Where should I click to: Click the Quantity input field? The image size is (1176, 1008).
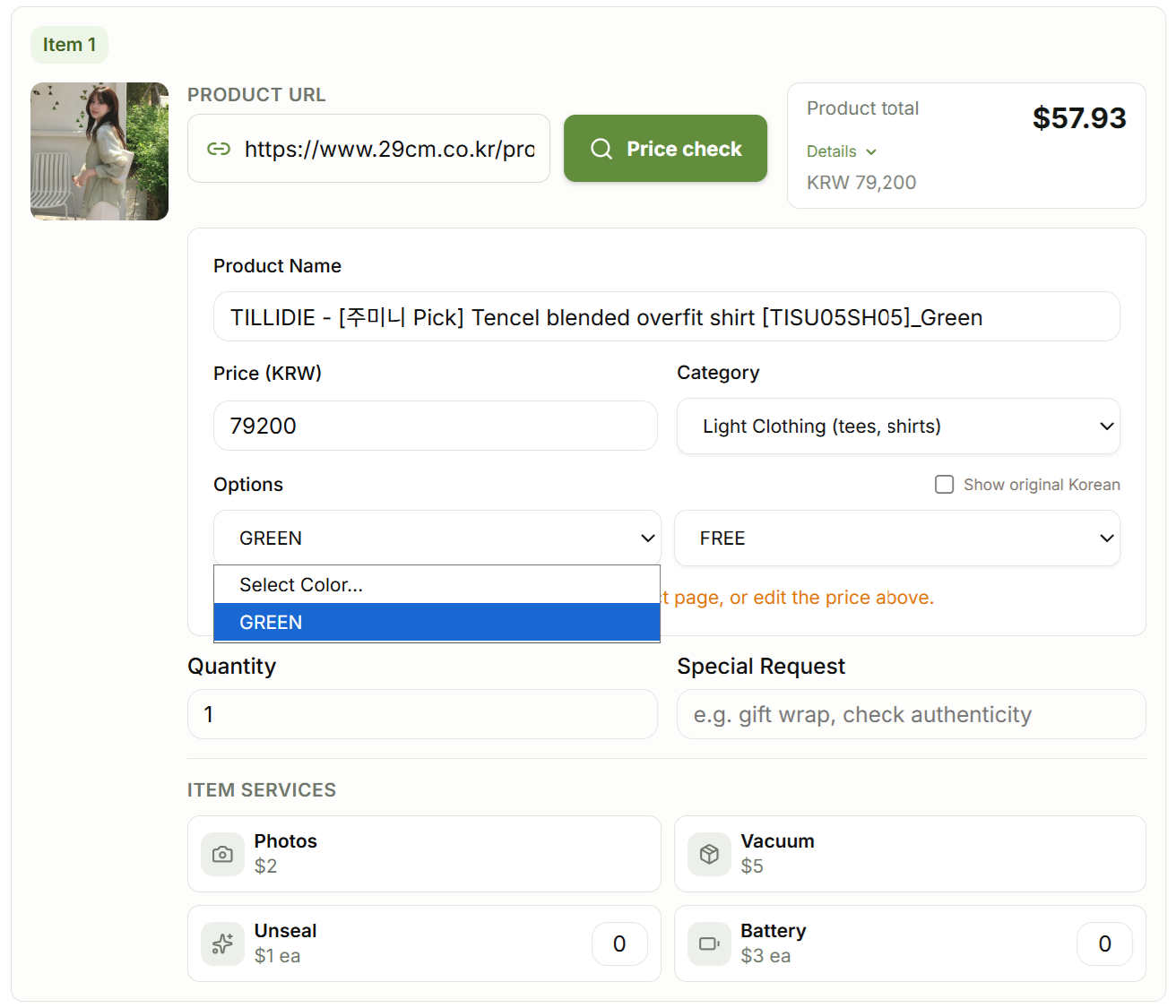pyautogui.click(x=422, y=714)
